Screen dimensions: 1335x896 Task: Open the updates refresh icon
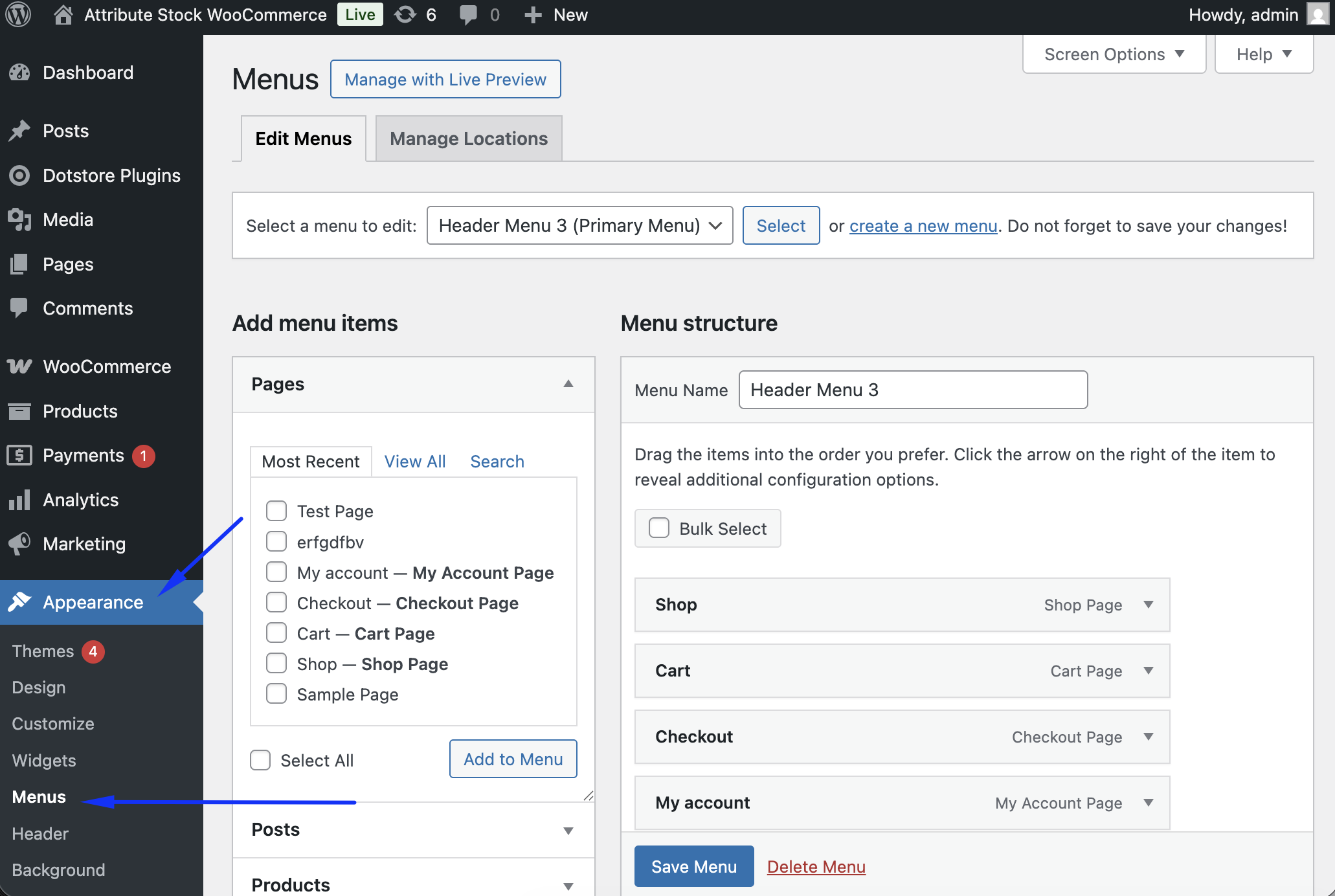tap(405, 14)
